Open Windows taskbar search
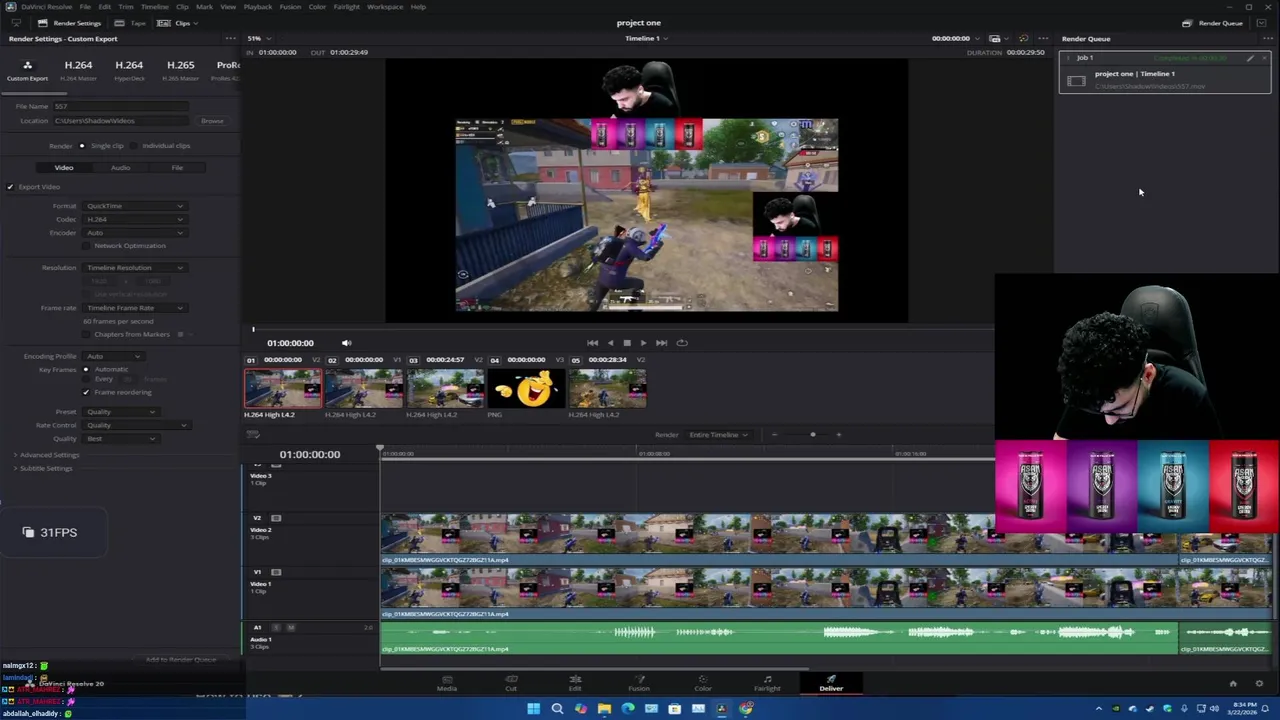 point(557,709)
